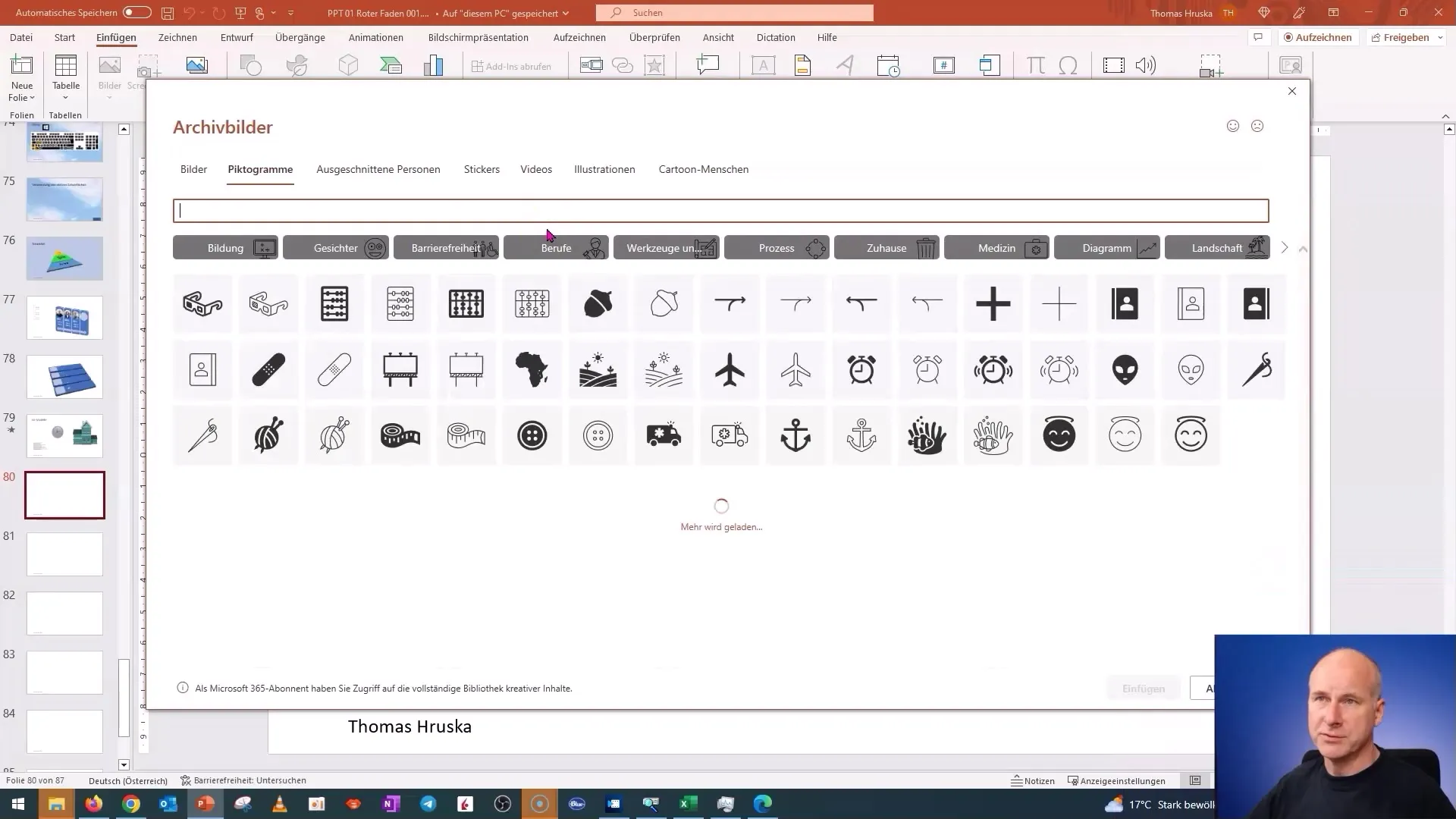Expand the Tabelle dropdown arrow
The image size is (1456, 819).
click(x=66, y=98)
